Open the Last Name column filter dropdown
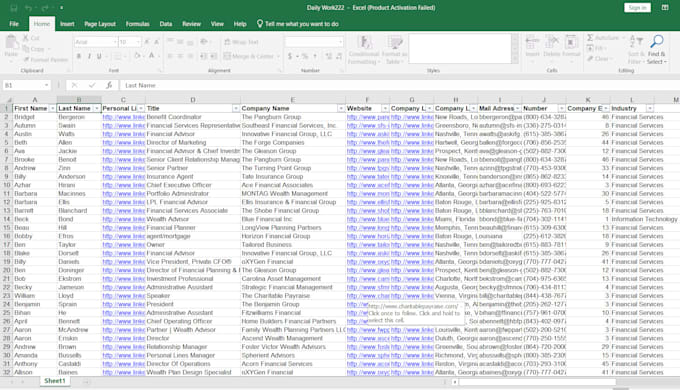Viewport: 680px width, 390px height. 97,108
